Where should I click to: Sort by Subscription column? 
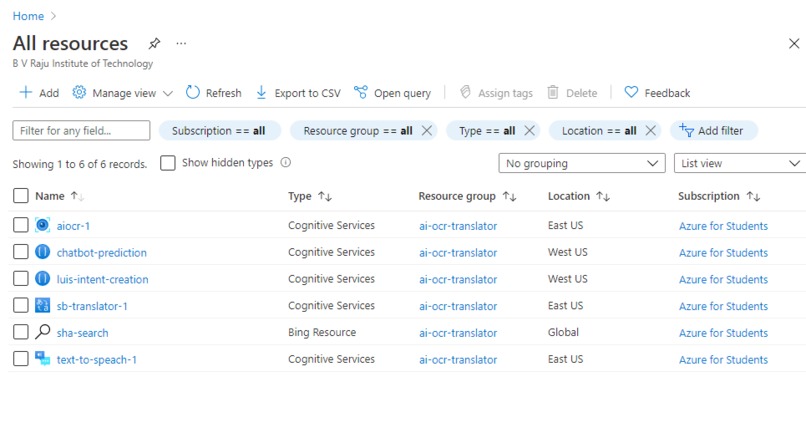(719, 196)
